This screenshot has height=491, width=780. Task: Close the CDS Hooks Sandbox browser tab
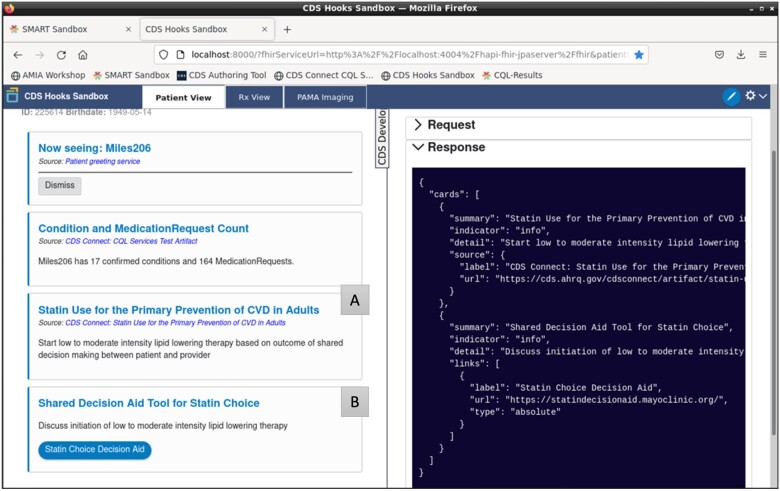click(x=265, y=29)
